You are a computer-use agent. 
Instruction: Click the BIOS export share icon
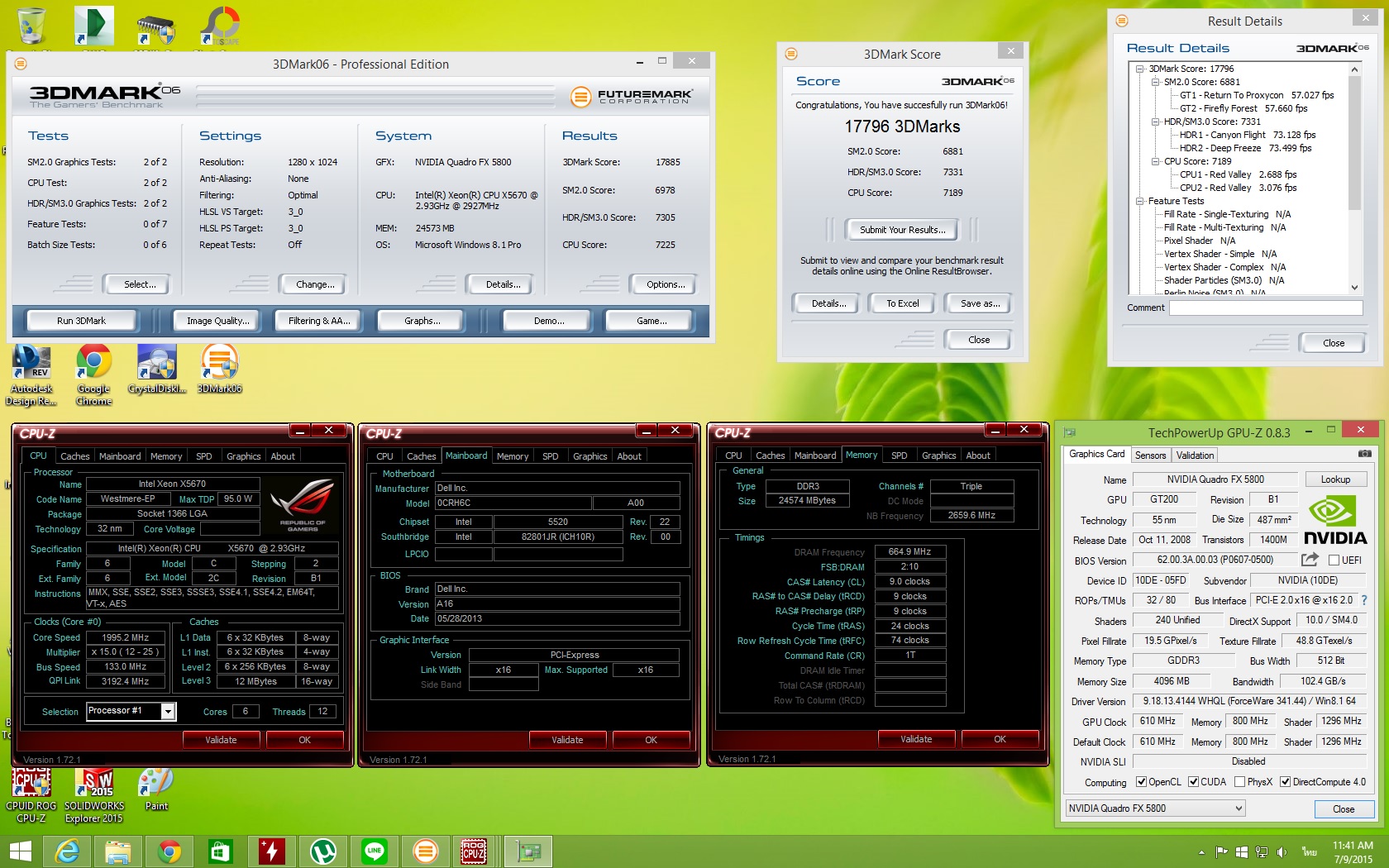coord(1310,560)
